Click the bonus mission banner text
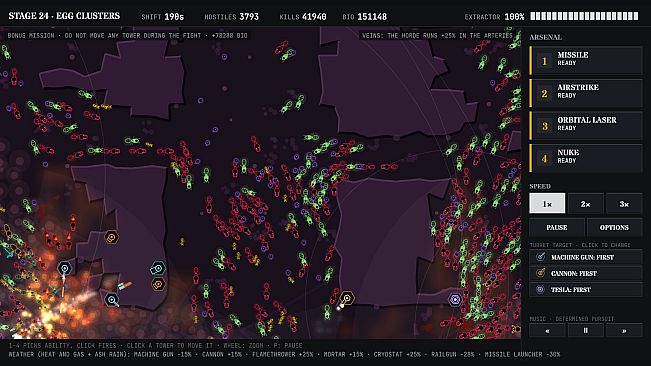 (x=127, y=36)
